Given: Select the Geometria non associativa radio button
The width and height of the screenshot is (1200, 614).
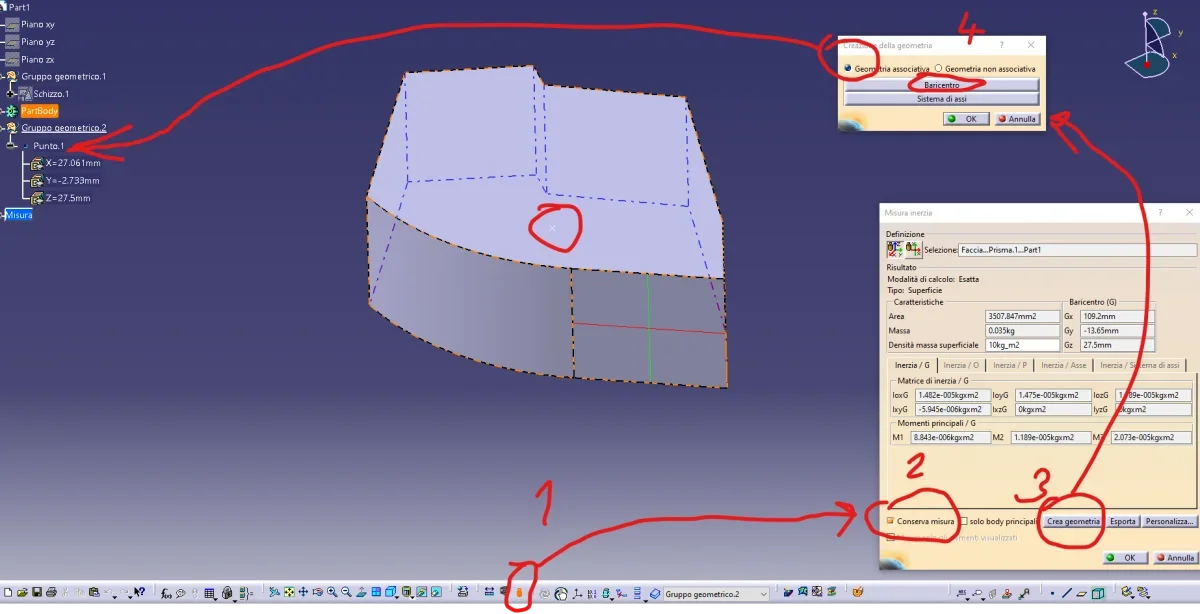Looking at the screenshot, I should pyautogui.click(x=938, y=68).
